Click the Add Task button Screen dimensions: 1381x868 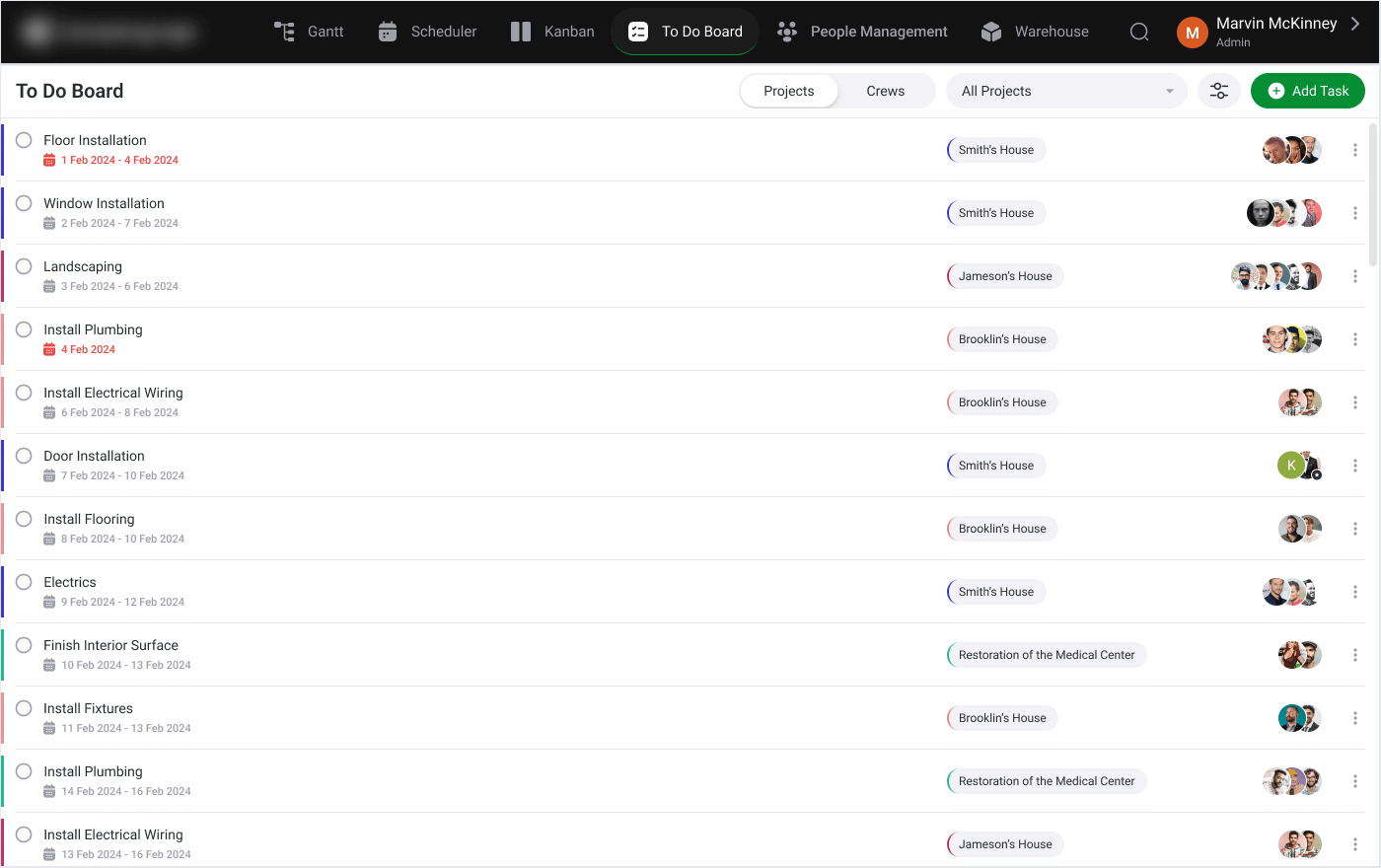[1307, 91]
